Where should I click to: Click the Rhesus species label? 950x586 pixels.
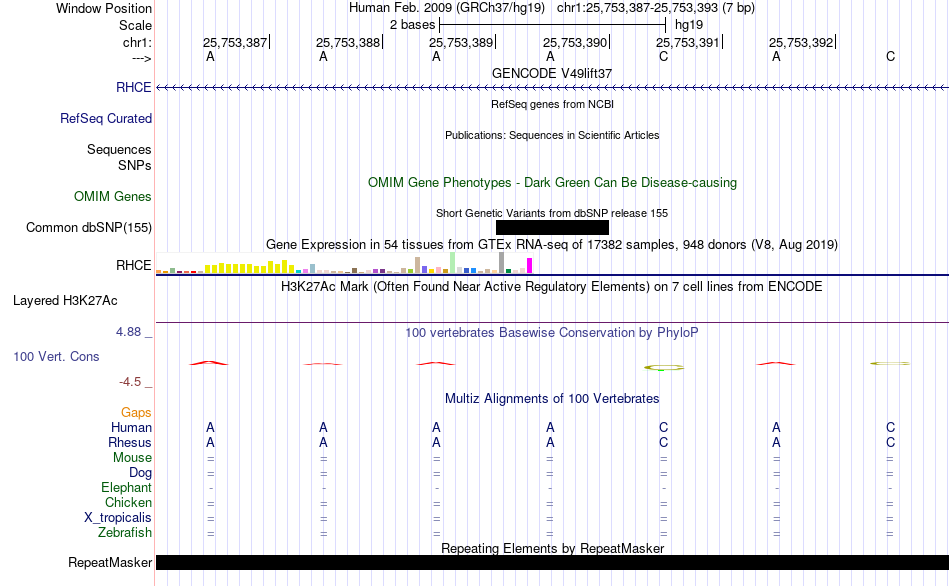[x=130, y=443]
